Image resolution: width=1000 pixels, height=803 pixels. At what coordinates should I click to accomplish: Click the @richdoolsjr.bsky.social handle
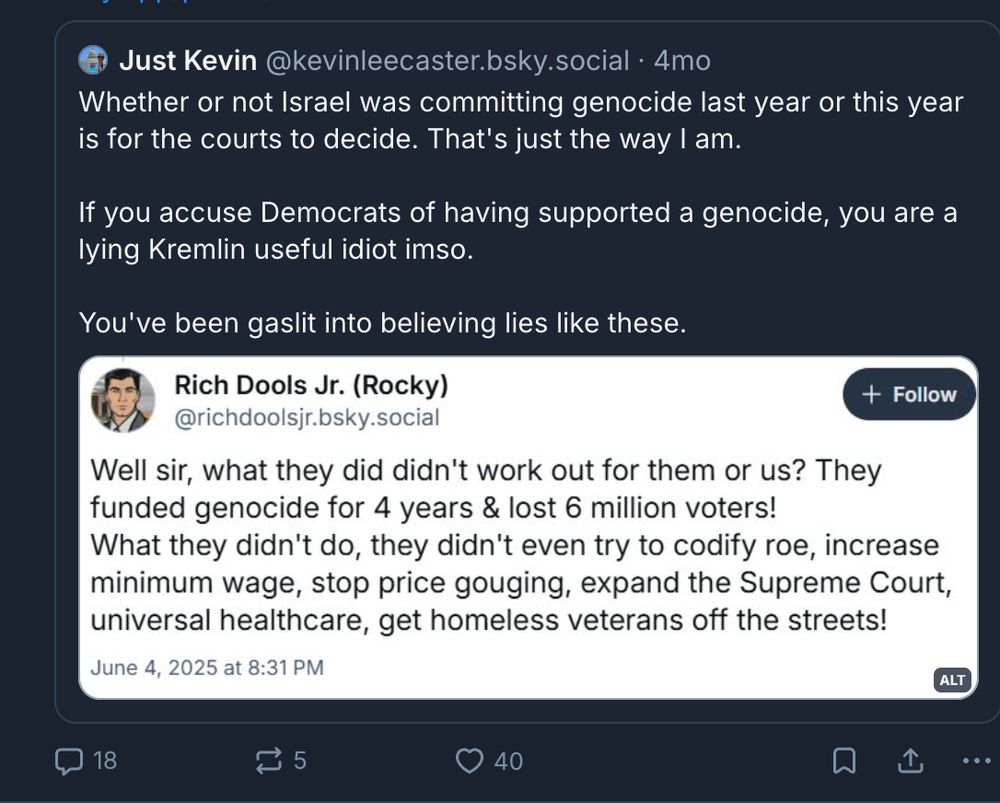(x=307, y=417)
